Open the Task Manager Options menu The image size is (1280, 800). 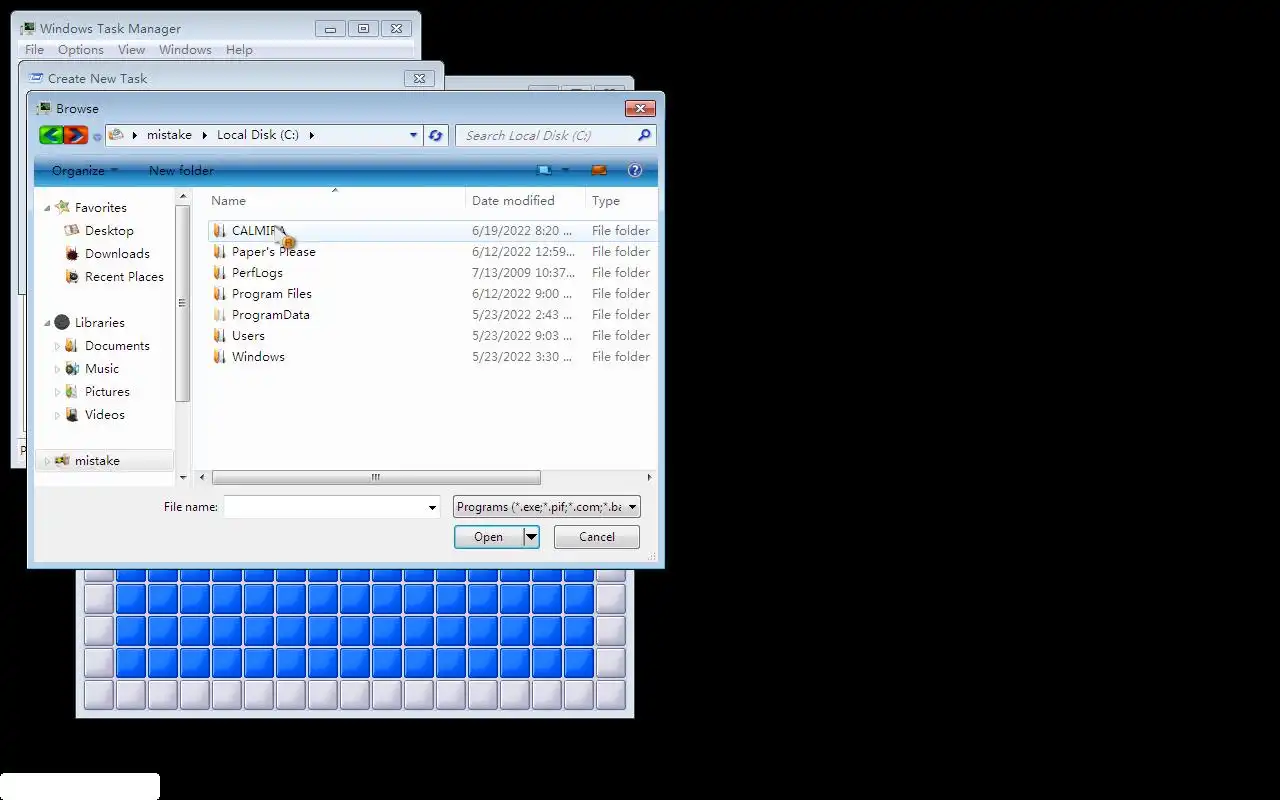pos(81,49)
